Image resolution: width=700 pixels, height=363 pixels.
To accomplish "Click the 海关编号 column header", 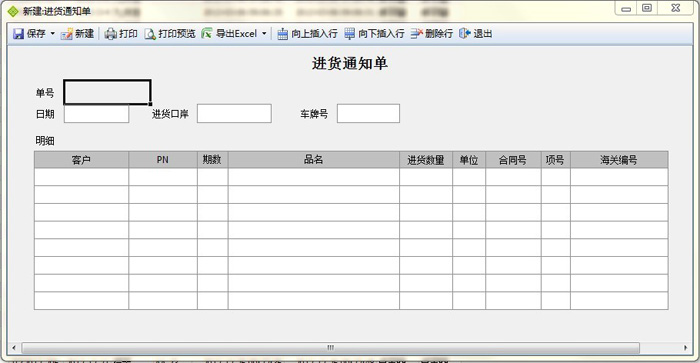I will [x=619, y=160].
